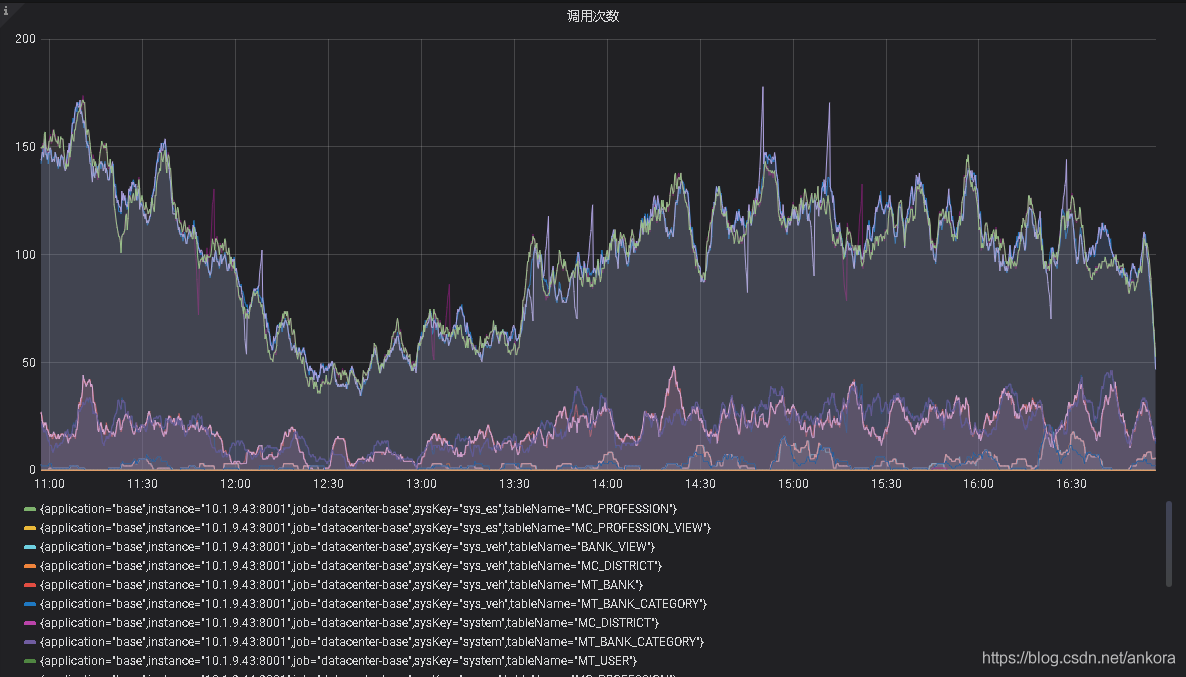Click magenta swatch of system MC_DISTRICT
Image resolution: width=1186 pixels, height=677 pixels.
(30, 623)
